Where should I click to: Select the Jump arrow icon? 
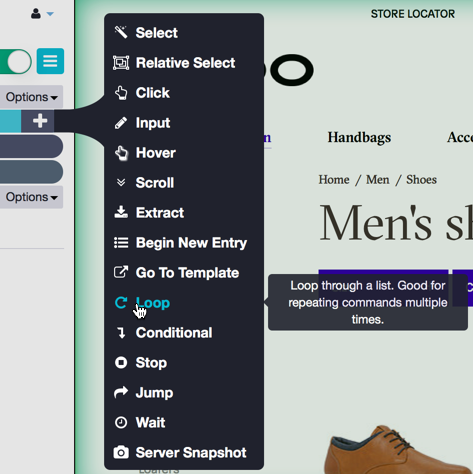point(121,392)
